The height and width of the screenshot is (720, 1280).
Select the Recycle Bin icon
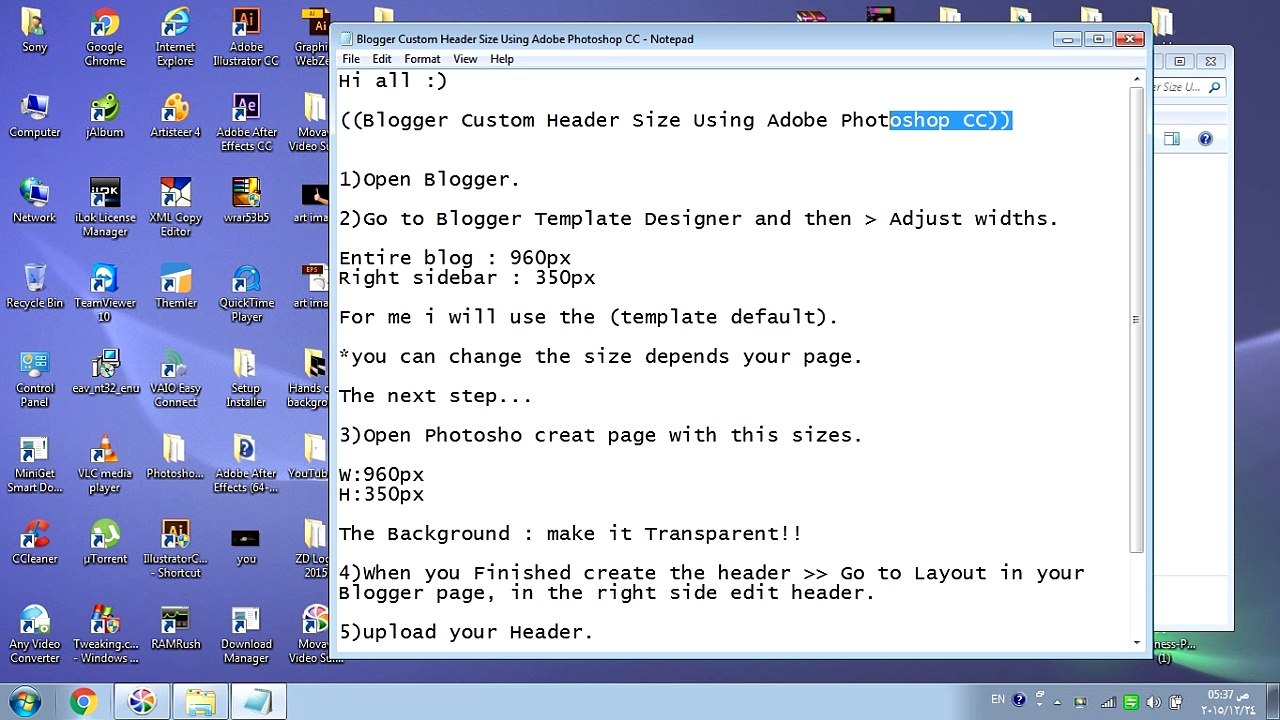34,287
